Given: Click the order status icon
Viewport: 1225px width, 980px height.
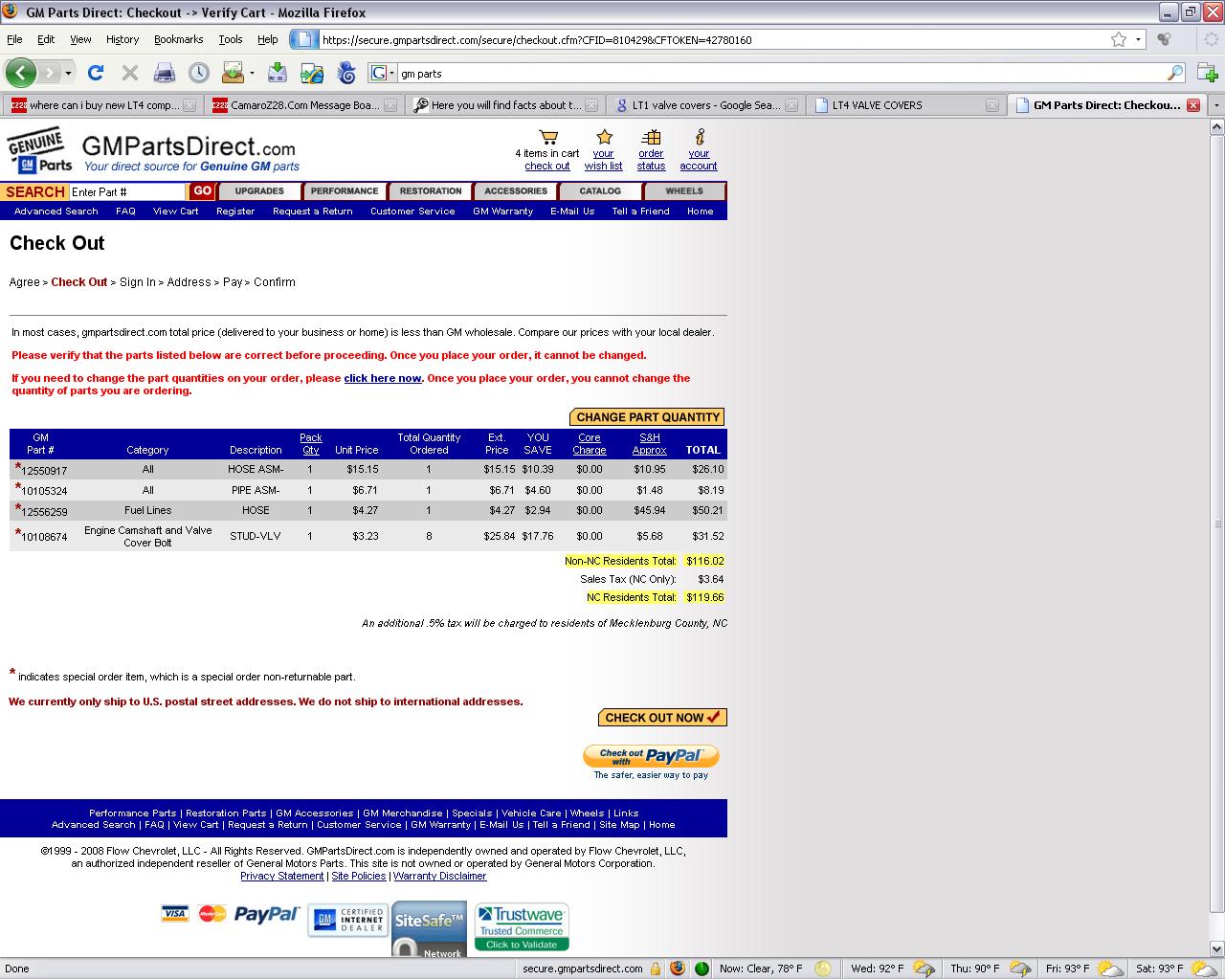Looking at the screenshot, I should [651, 138].
